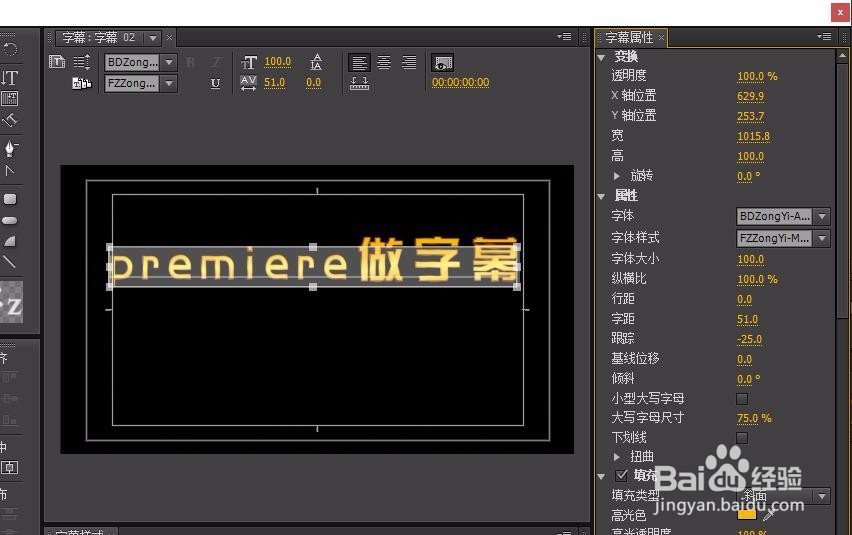This screenshot has width=852, height=535.
Task: Toggle Underline formatting button
Action: click(x=215, y=83)
